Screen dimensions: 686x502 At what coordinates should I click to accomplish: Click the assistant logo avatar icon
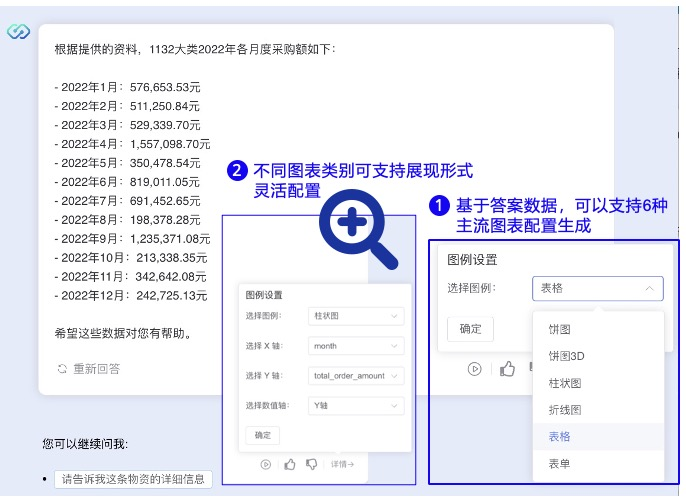tap(18, 32)
